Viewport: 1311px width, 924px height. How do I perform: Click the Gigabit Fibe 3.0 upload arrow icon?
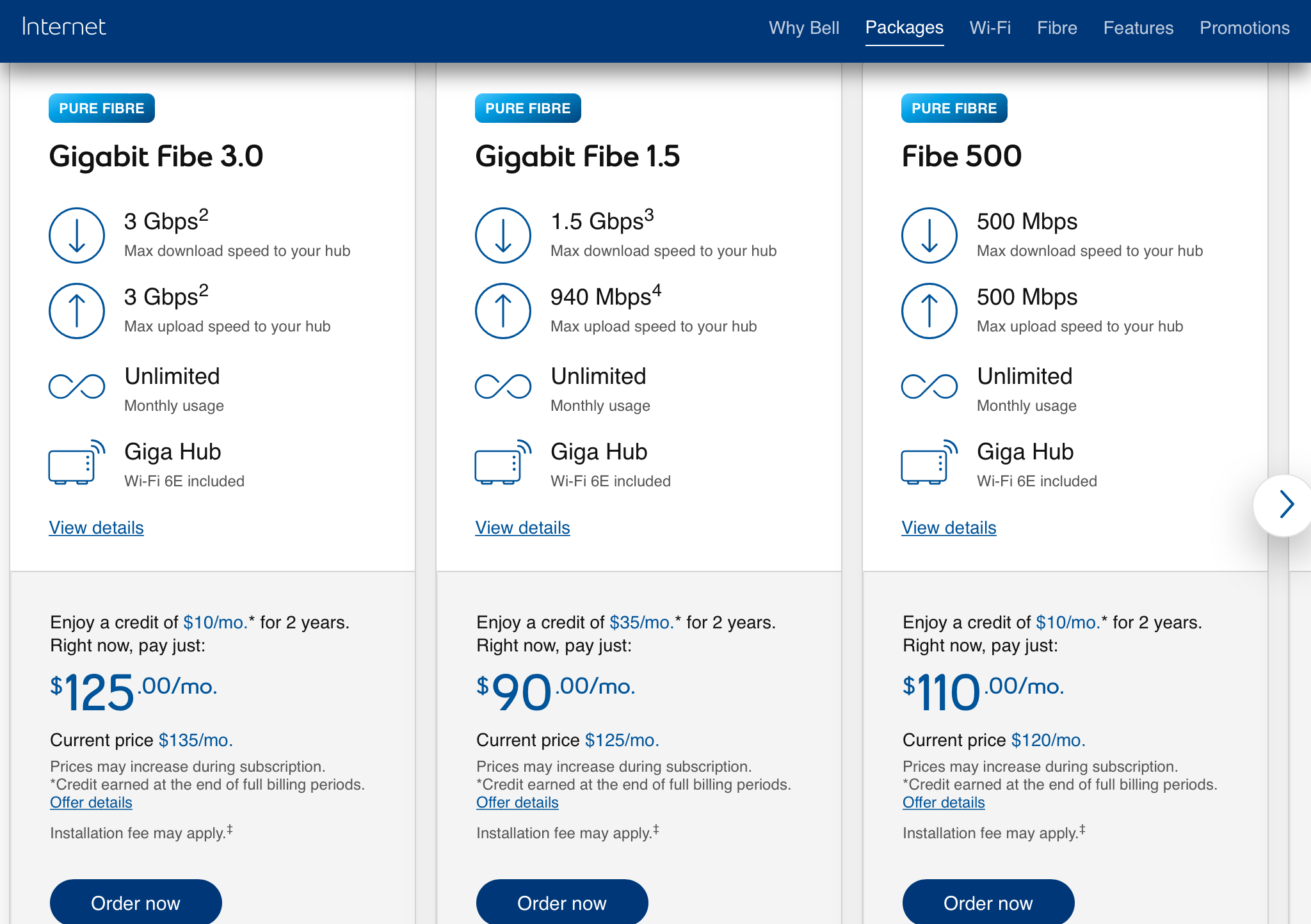click(77, 311)
